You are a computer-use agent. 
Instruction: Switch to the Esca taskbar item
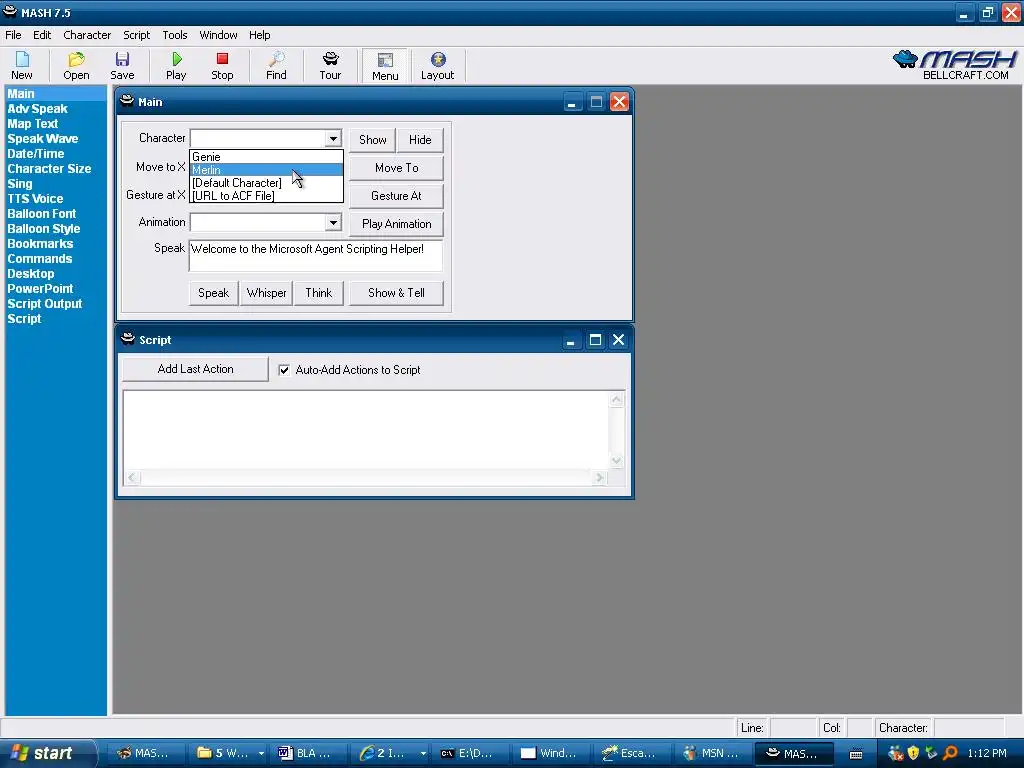coord(631,753)
